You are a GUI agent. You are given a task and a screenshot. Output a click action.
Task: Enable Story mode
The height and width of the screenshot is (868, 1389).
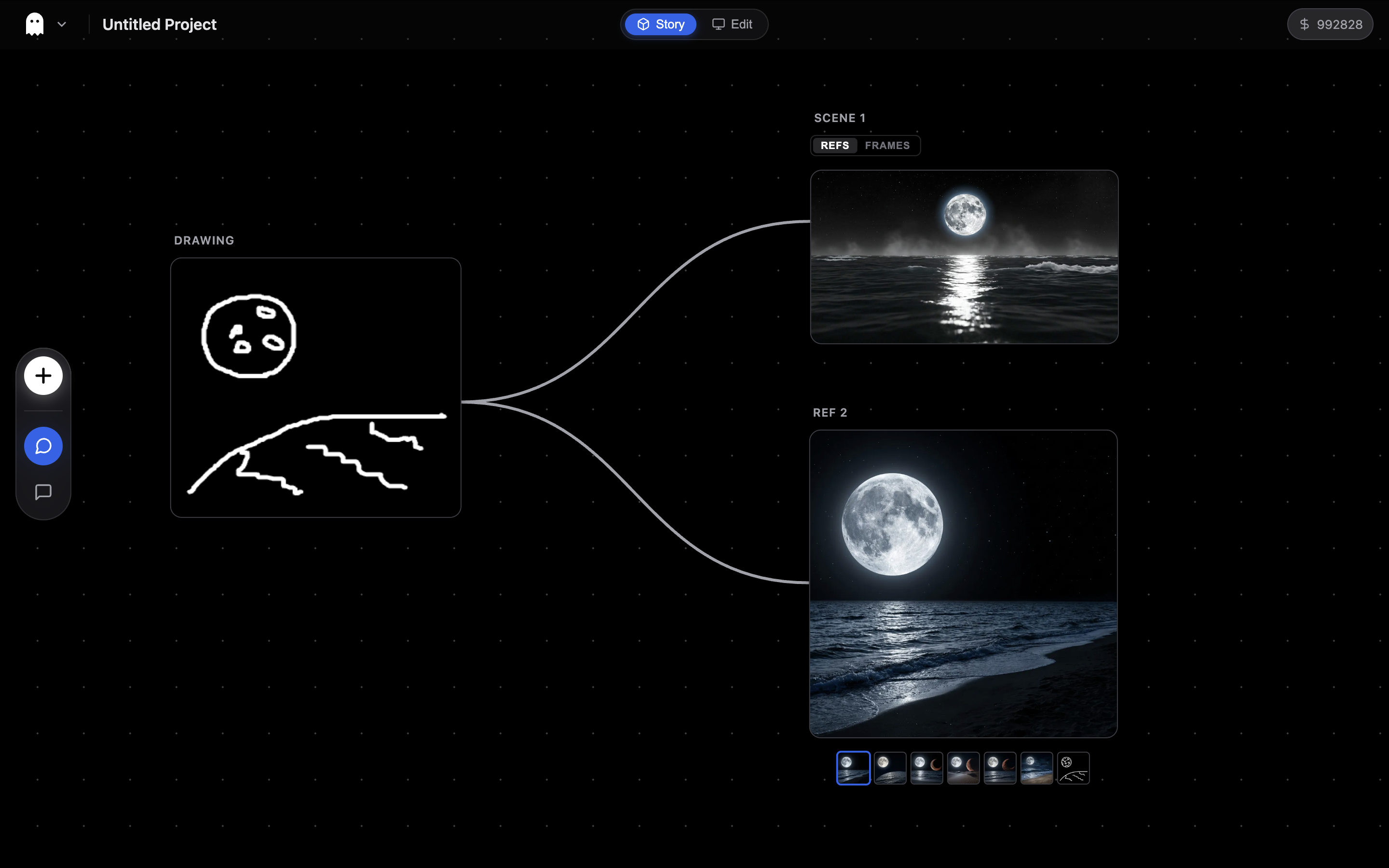660,24
